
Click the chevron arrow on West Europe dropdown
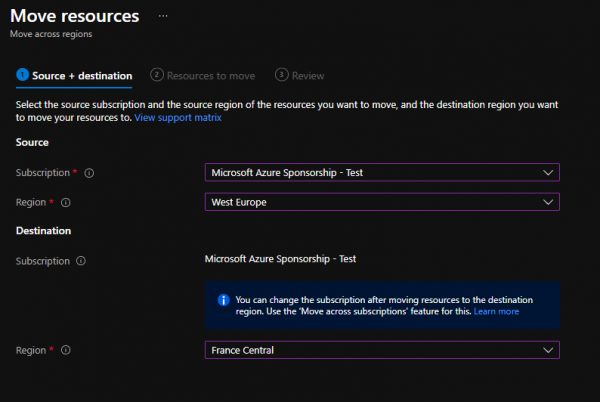coord(548,202)
